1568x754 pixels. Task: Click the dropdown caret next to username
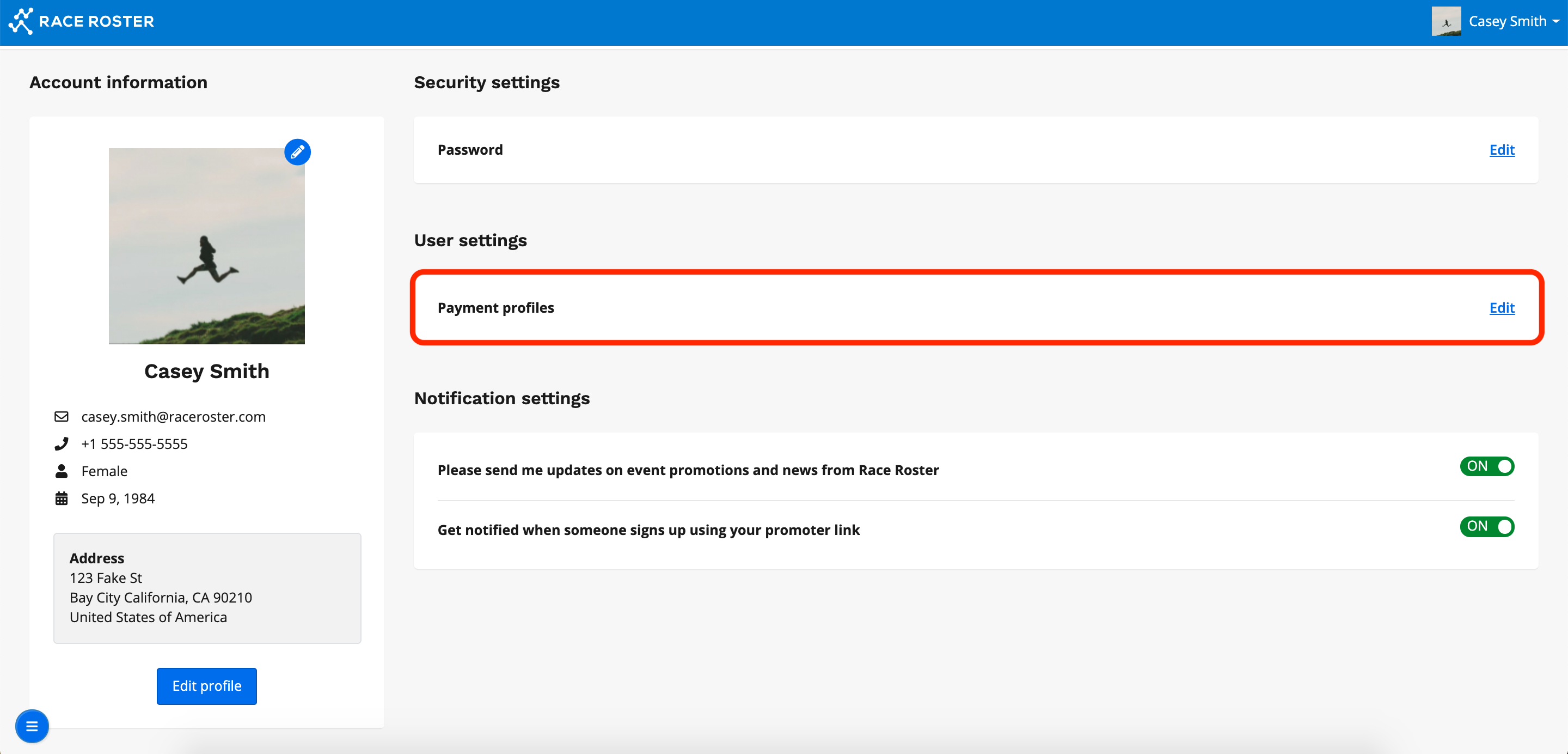pyautogui.click(x=1557, y=21)
